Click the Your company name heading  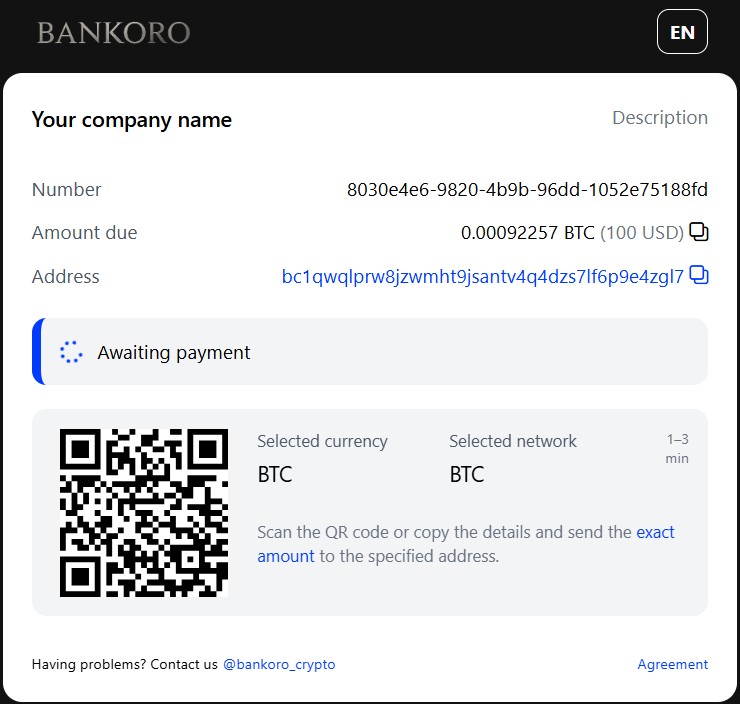132,120
